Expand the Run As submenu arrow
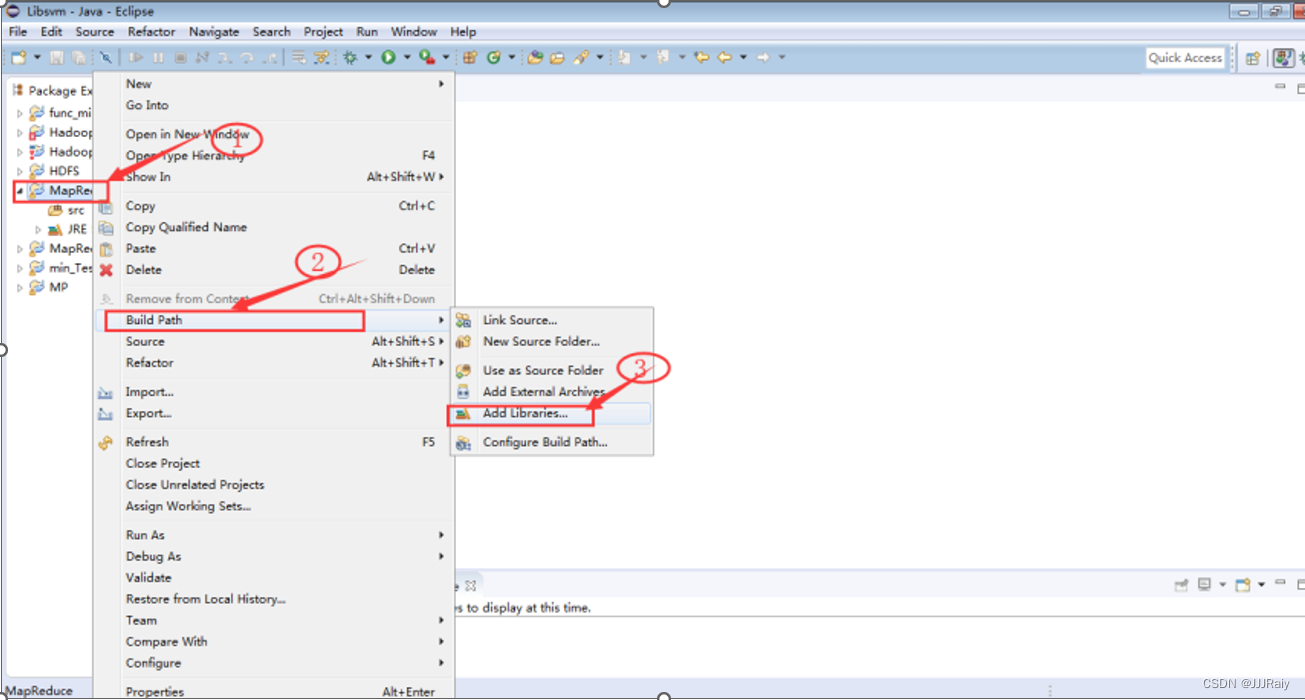The image size is (1305, 700). pyautogui.click(x=440, y=535)
